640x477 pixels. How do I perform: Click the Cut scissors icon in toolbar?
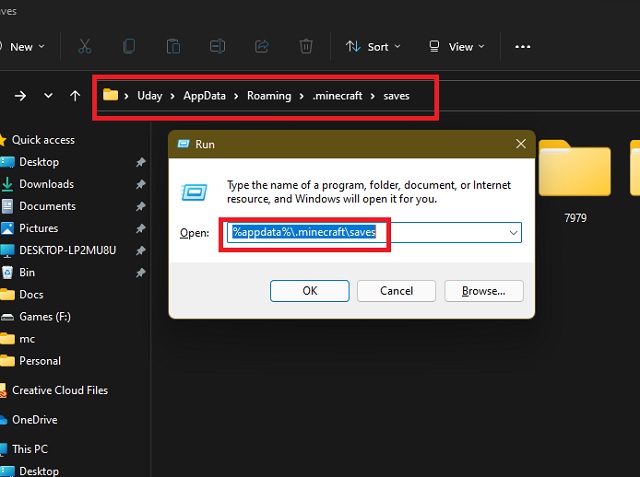point(85,46)
